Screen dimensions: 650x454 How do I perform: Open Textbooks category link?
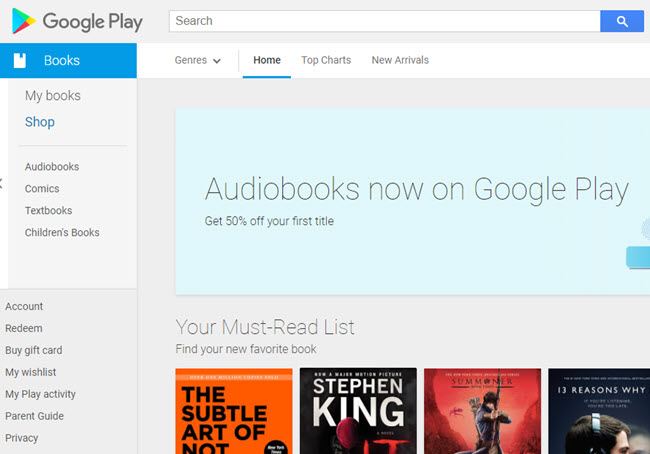click(48, 211)
